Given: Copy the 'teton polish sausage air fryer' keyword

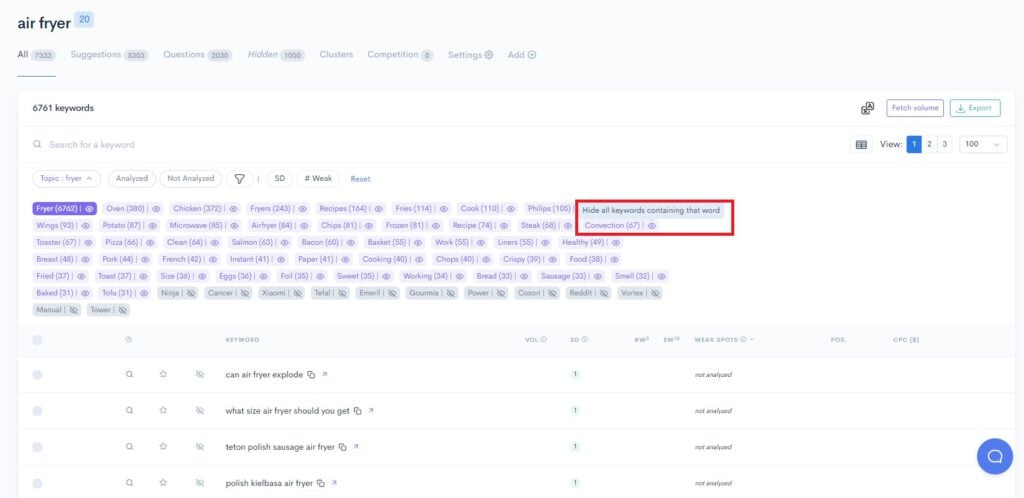Looking at the screenshot, I should coord(340,447).
